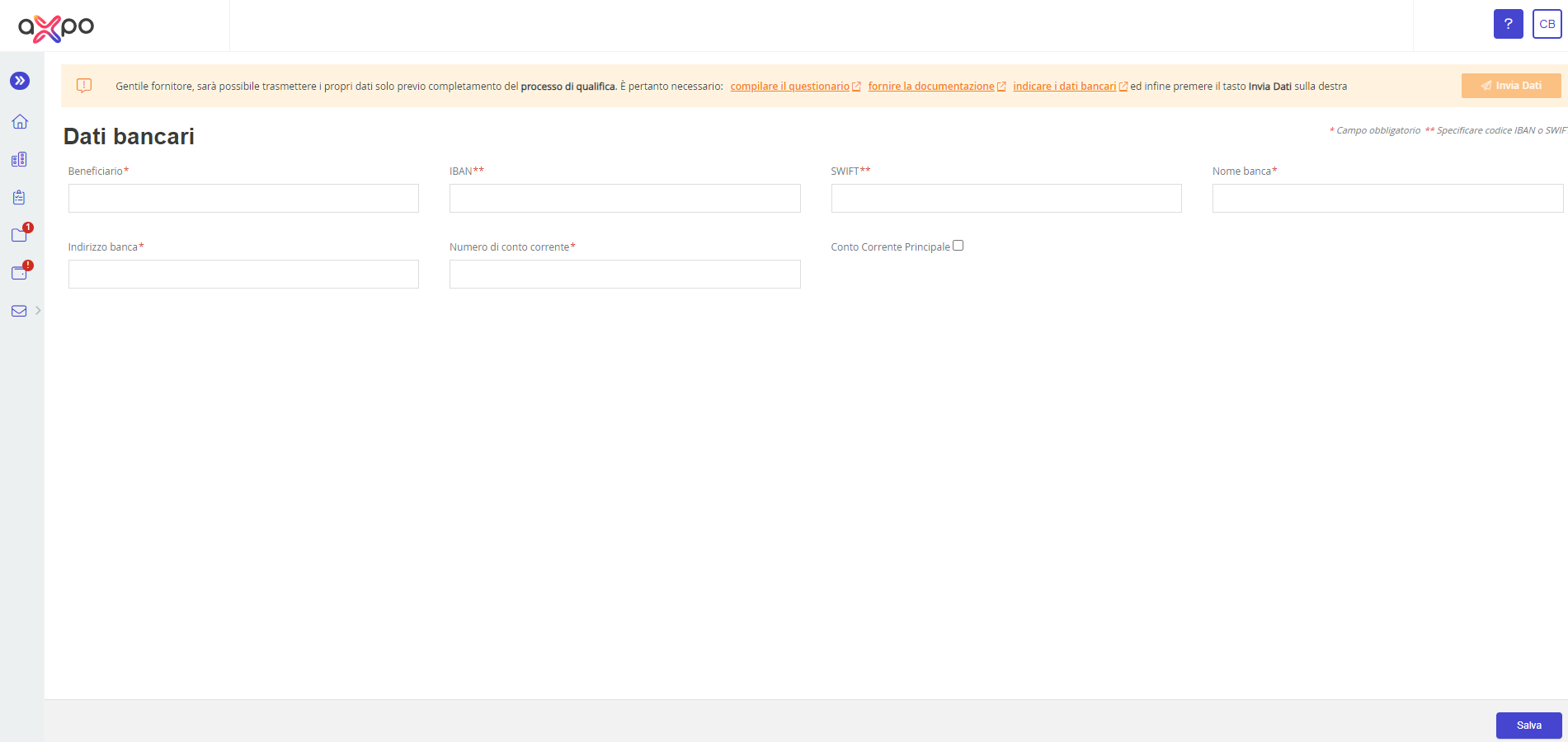Open the CB user profile menu
Viewport: 1568px width, 742px height.
pyautogui.click(x=1547, y=24)
